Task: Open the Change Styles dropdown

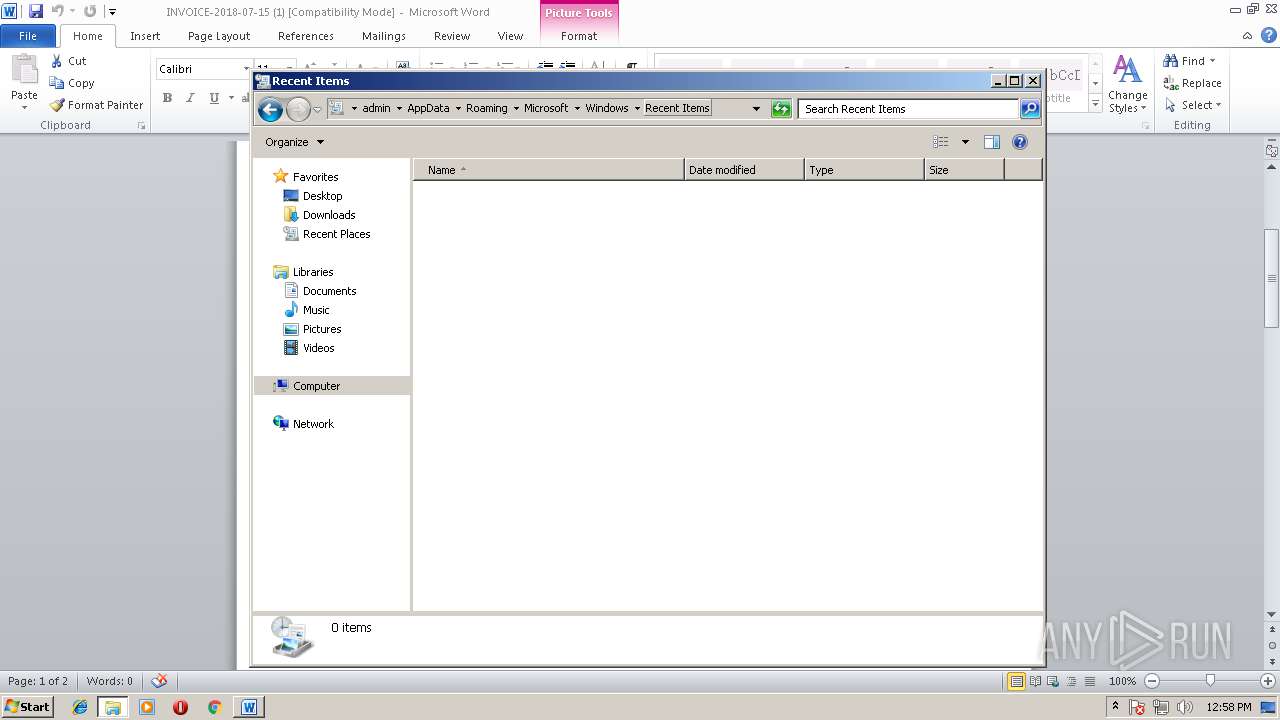Action: tap(1127, 85)
